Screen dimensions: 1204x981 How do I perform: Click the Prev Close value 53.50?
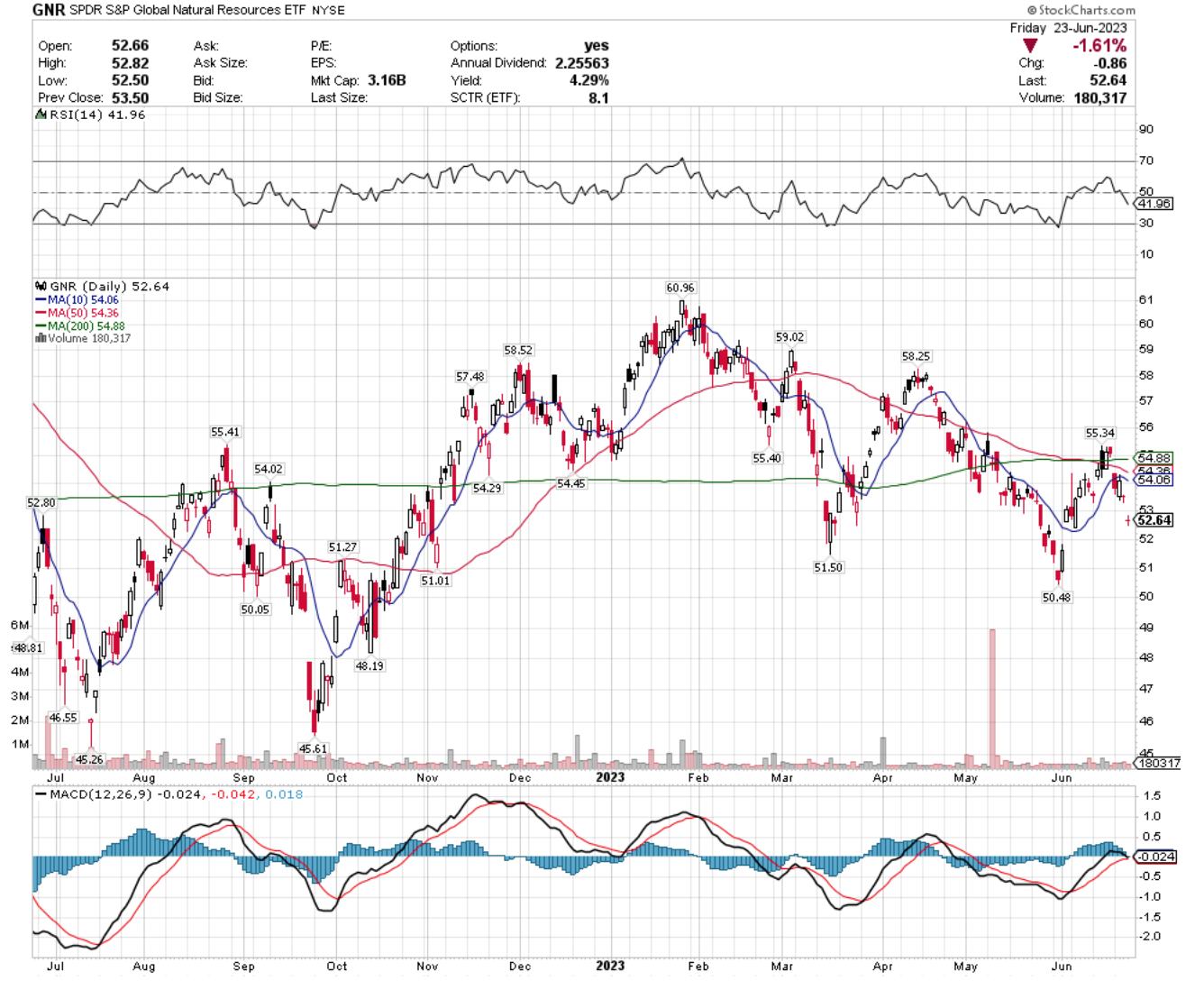(130, 97)
